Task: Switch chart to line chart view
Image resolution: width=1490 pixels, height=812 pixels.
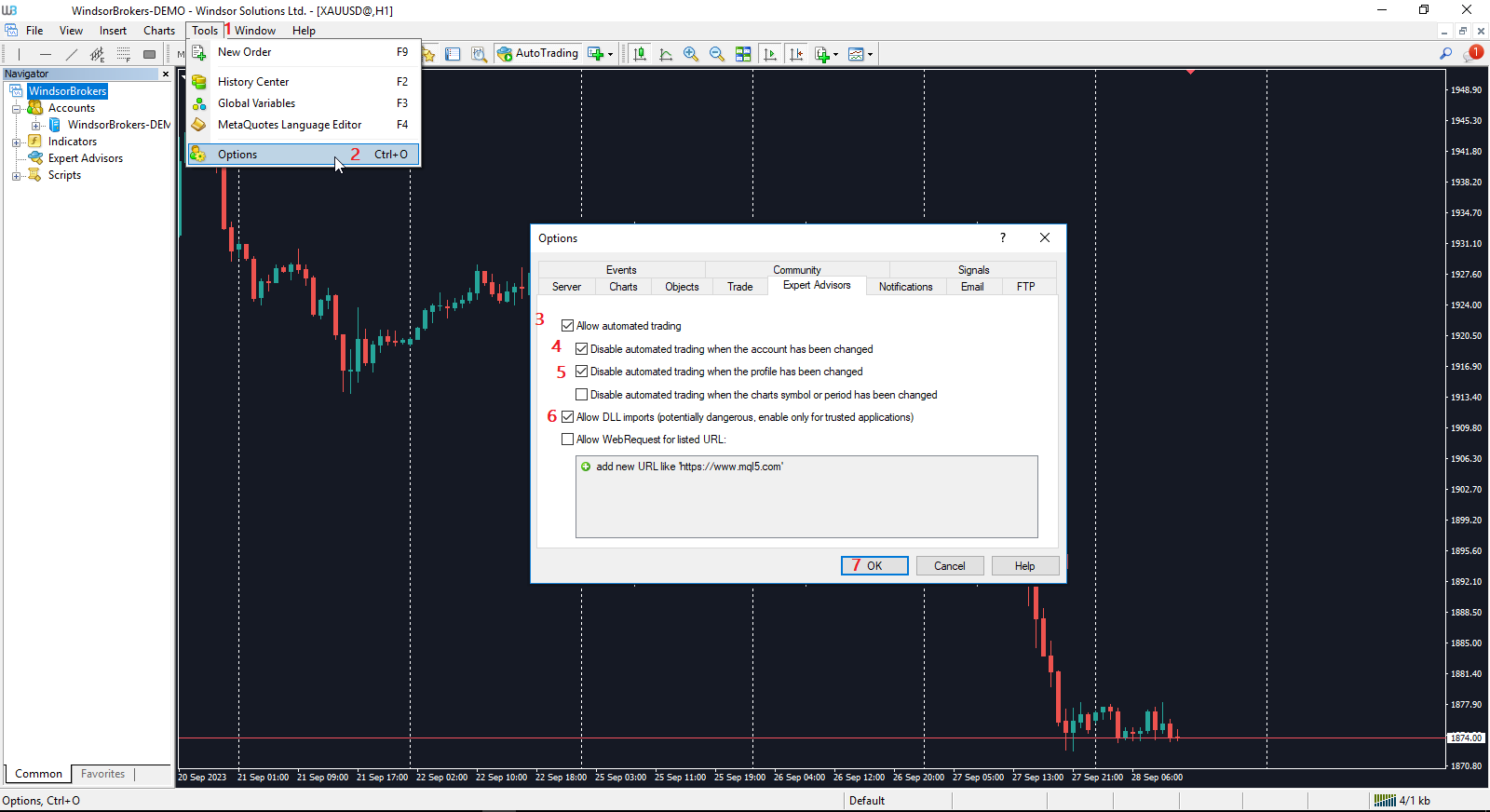Action: tap(666, 54)
